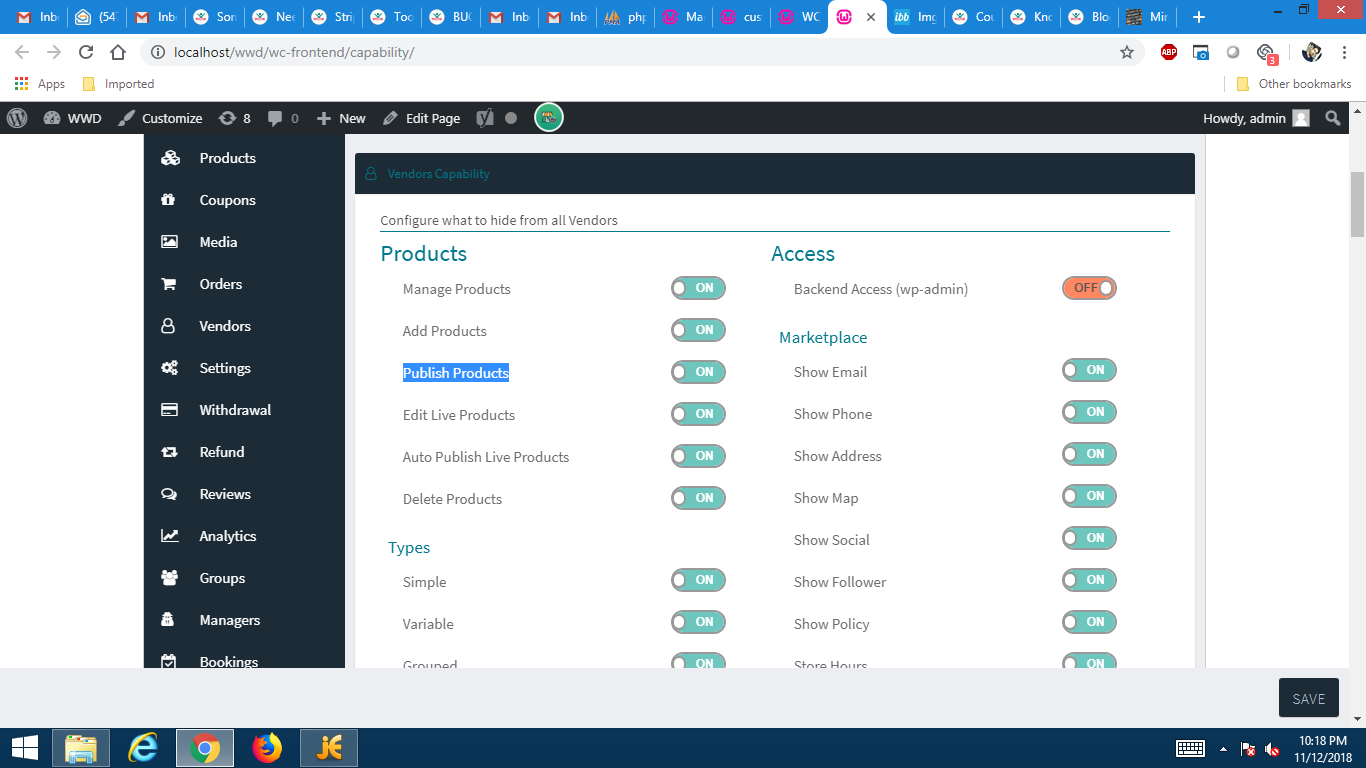This screenshot has height=768, width=1366.
Task: Go to the browser home page
Action: pyautogui.click(x=118, y=52)
